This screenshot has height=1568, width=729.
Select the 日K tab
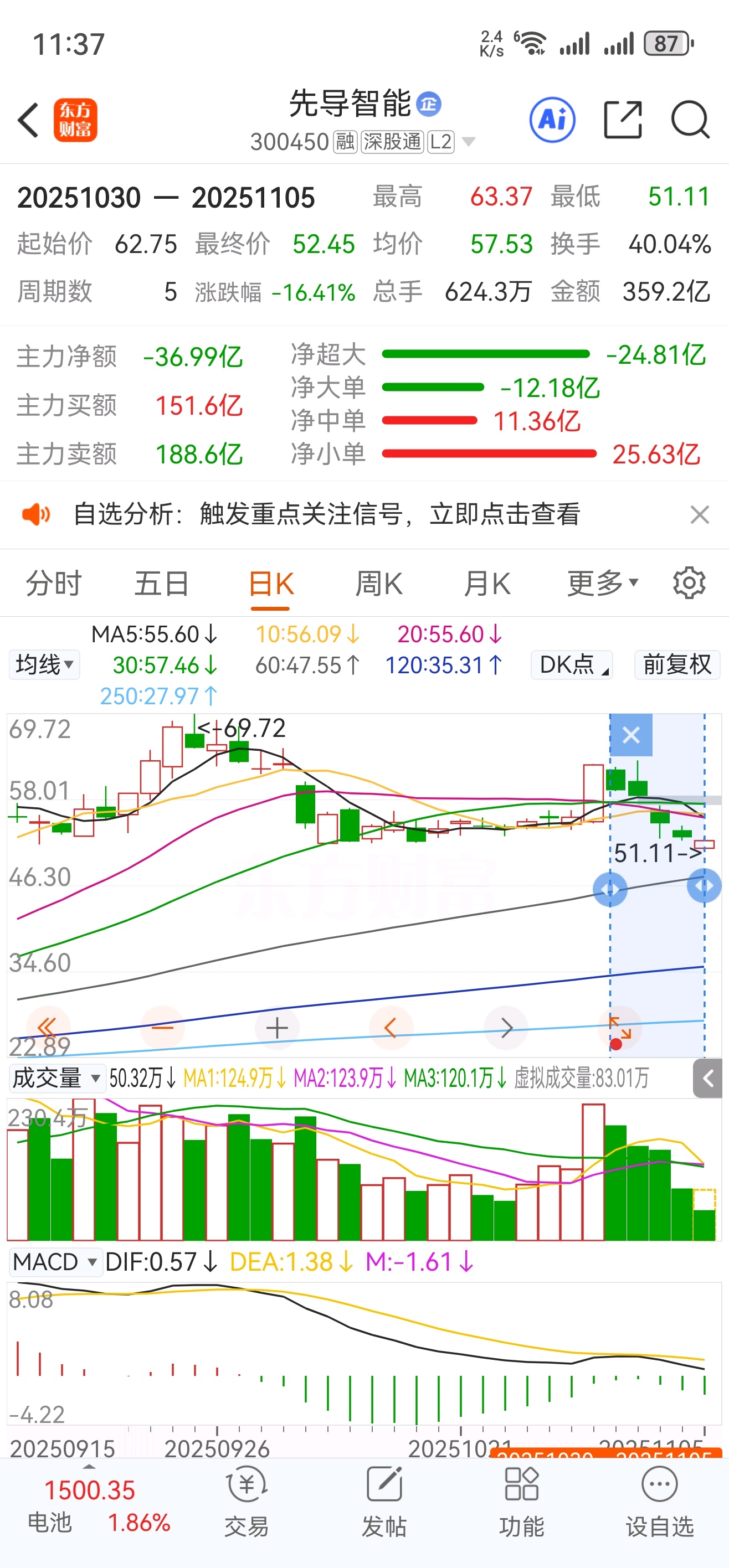coord(271,583)
